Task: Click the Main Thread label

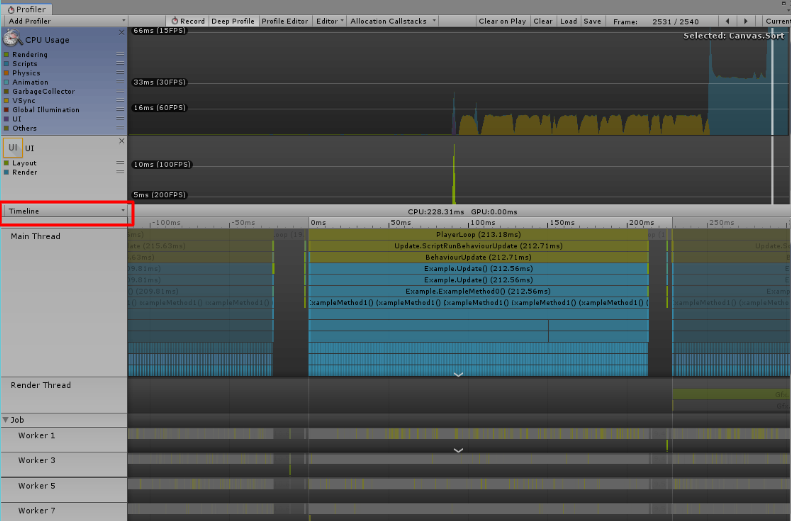Action: pos(35,236)
